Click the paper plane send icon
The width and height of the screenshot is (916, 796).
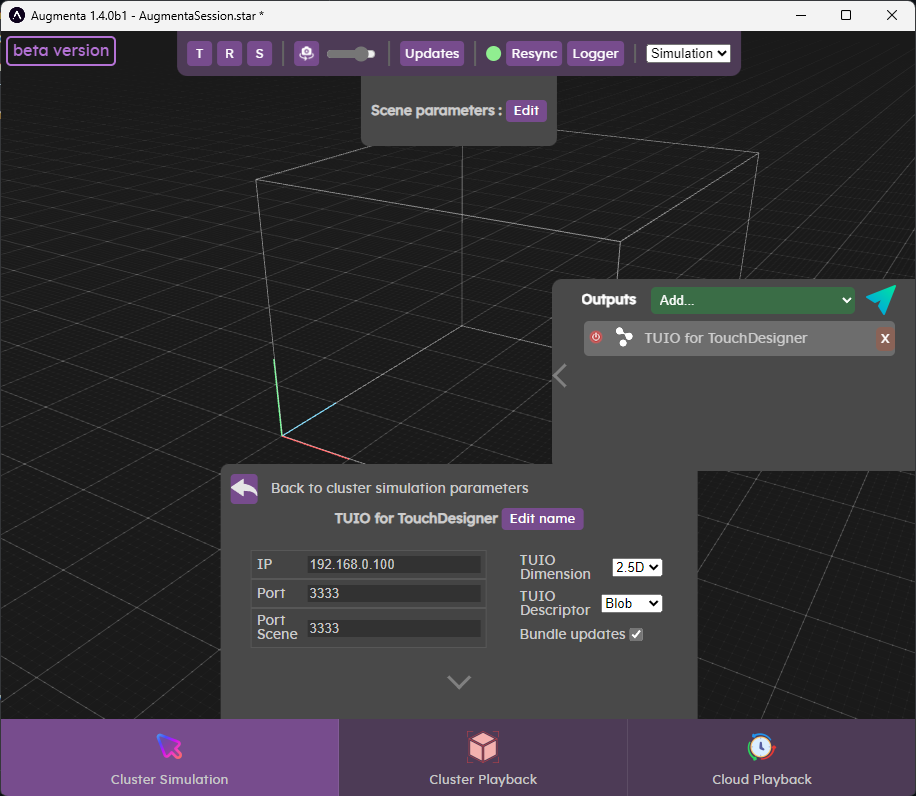(881, 299)
